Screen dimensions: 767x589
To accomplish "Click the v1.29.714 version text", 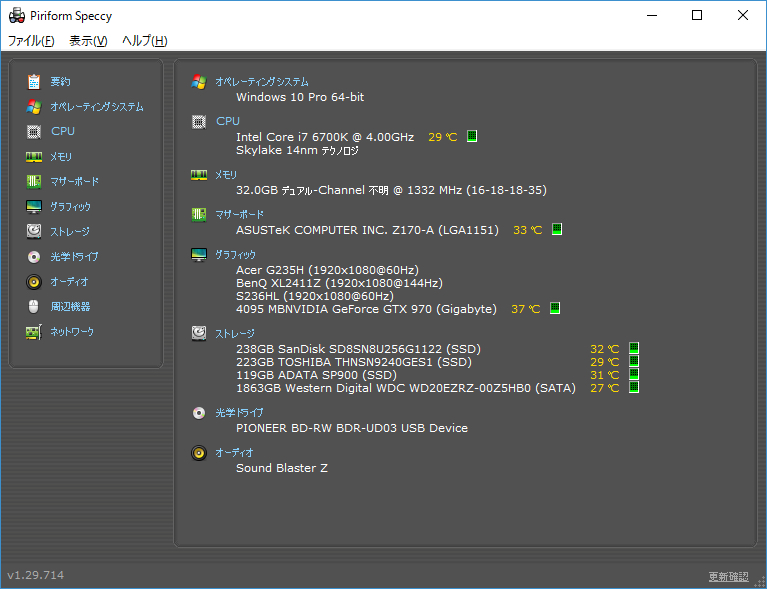I will [x=36, y=575].
